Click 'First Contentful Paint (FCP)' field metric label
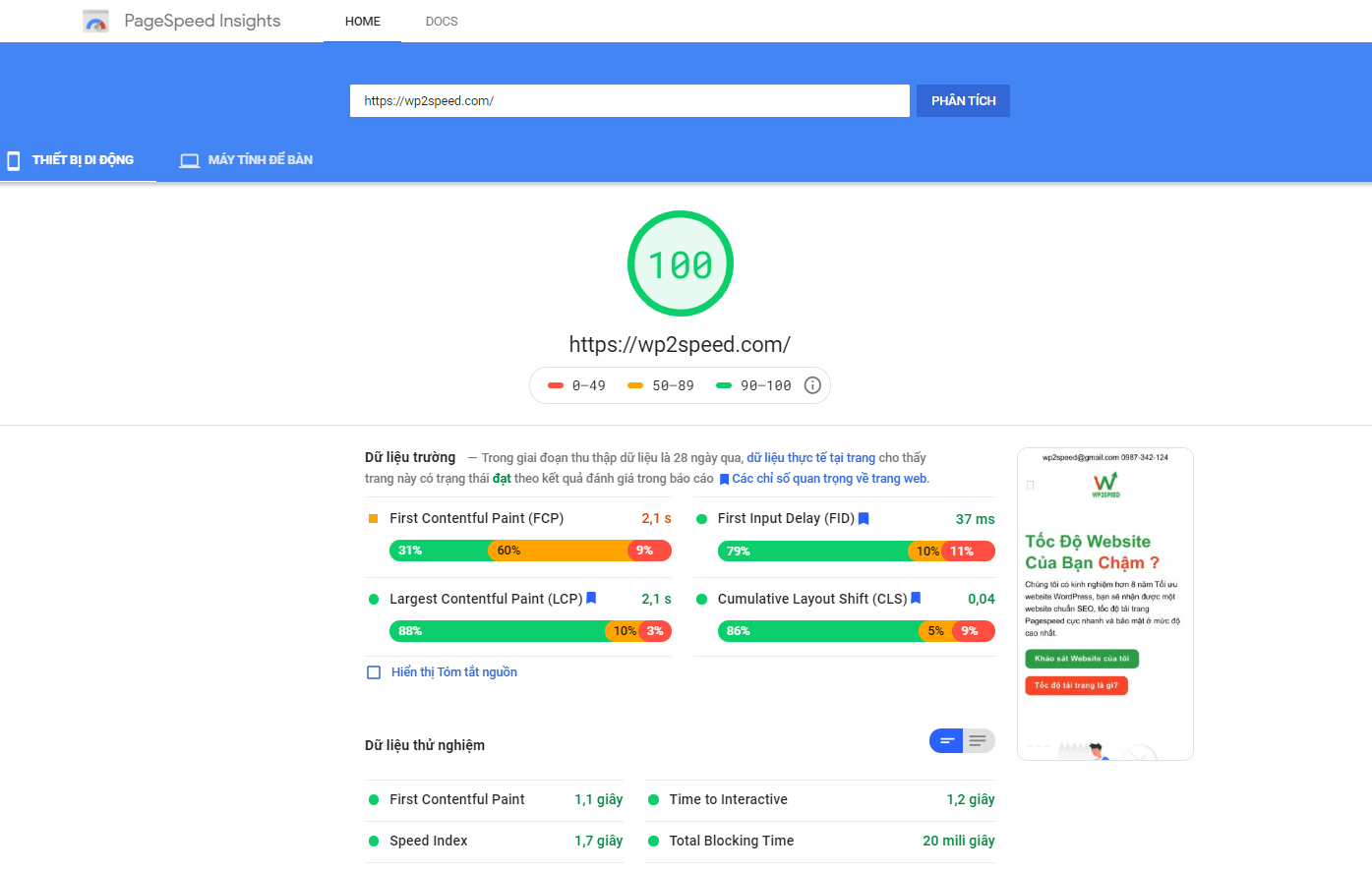 [477, 518]
